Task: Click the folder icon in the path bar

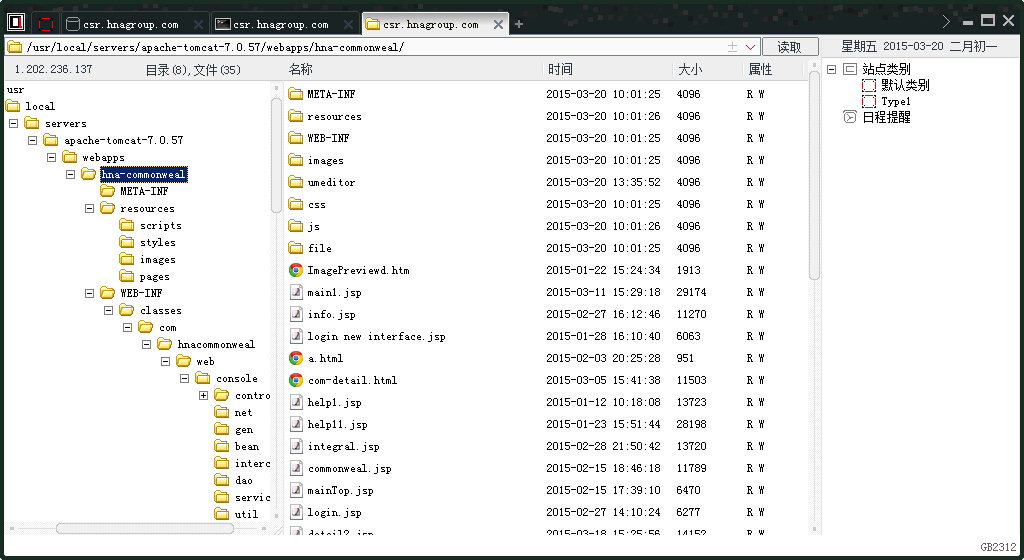Action: [x=15, y=47]
